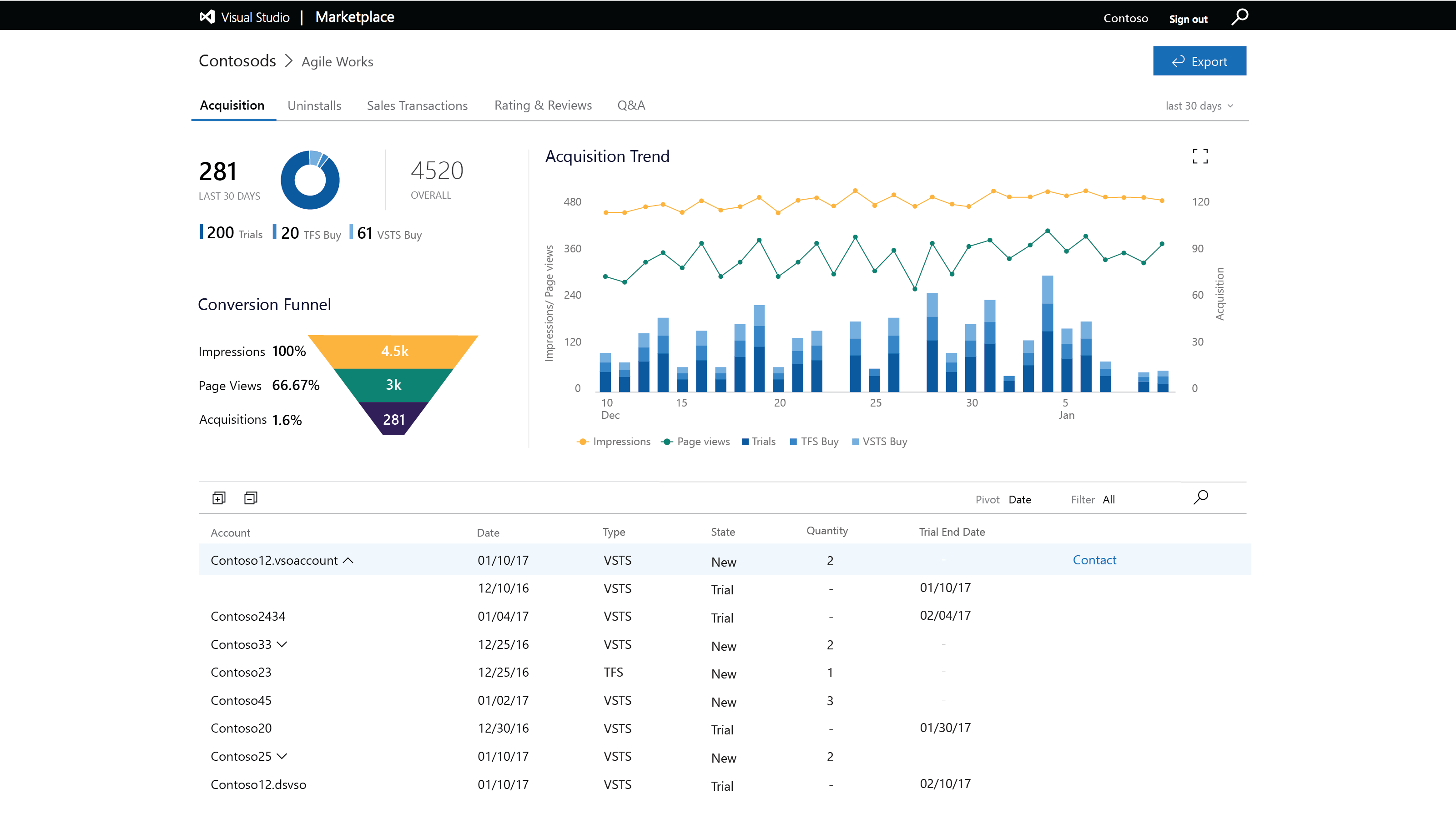Viewport: 1456px width, 819px height.
Task: Click the Agile Works breadcrumb
Action: pyautogui.click(x=338, y=61)
